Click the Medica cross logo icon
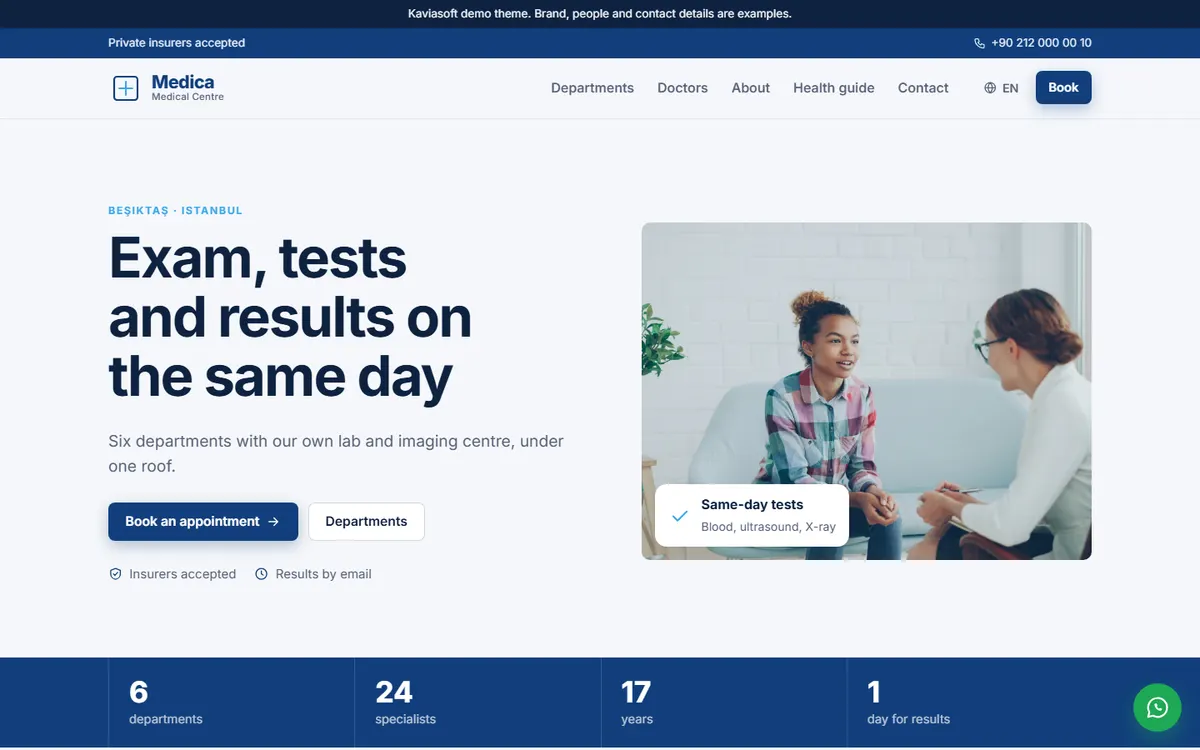The width and height of the screenshot is (1200, 750). (126, 88)
